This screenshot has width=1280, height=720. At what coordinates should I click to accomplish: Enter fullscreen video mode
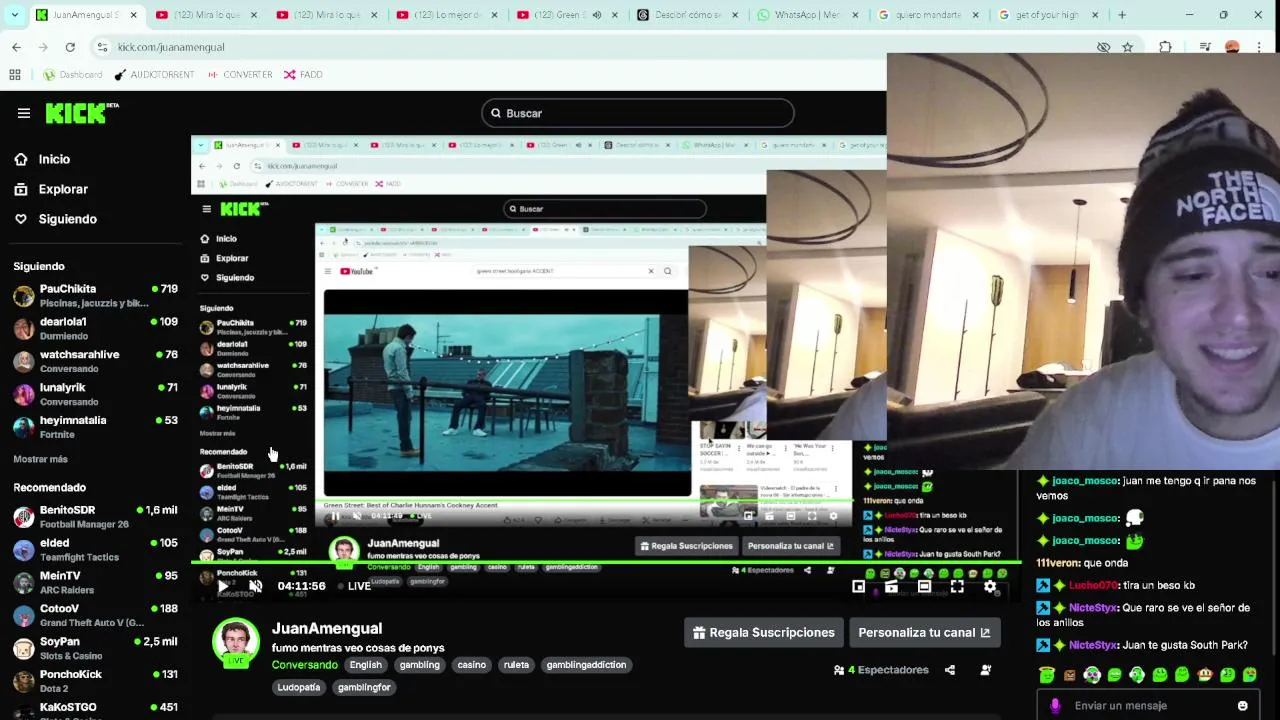[x=957, y=587]
